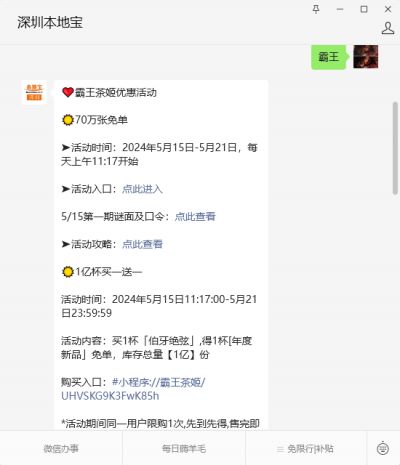Open the account profile icon
Image resolution: width=400 pixels, height=465 pixels.
coord(388,28)
